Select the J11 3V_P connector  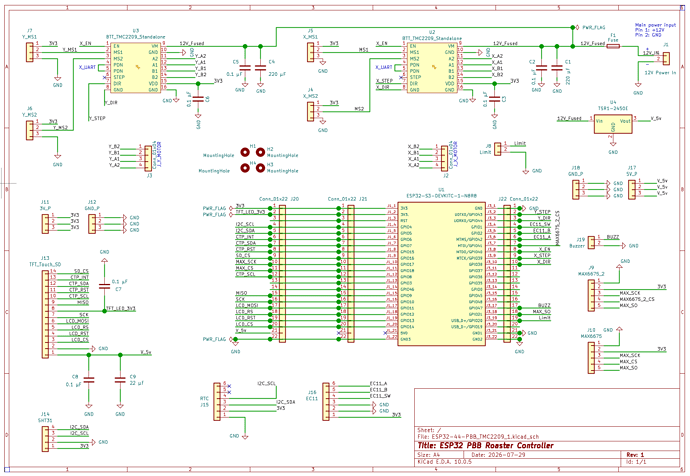click(x=45, y=223)
